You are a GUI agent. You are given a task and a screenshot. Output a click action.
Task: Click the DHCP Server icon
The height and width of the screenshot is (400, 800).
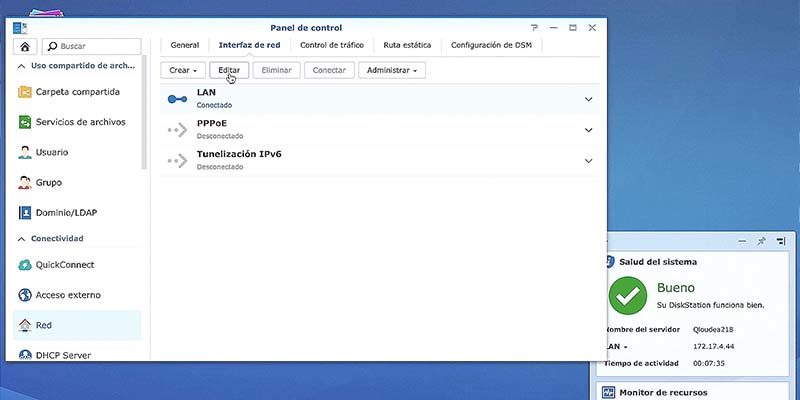click(24, 355)
